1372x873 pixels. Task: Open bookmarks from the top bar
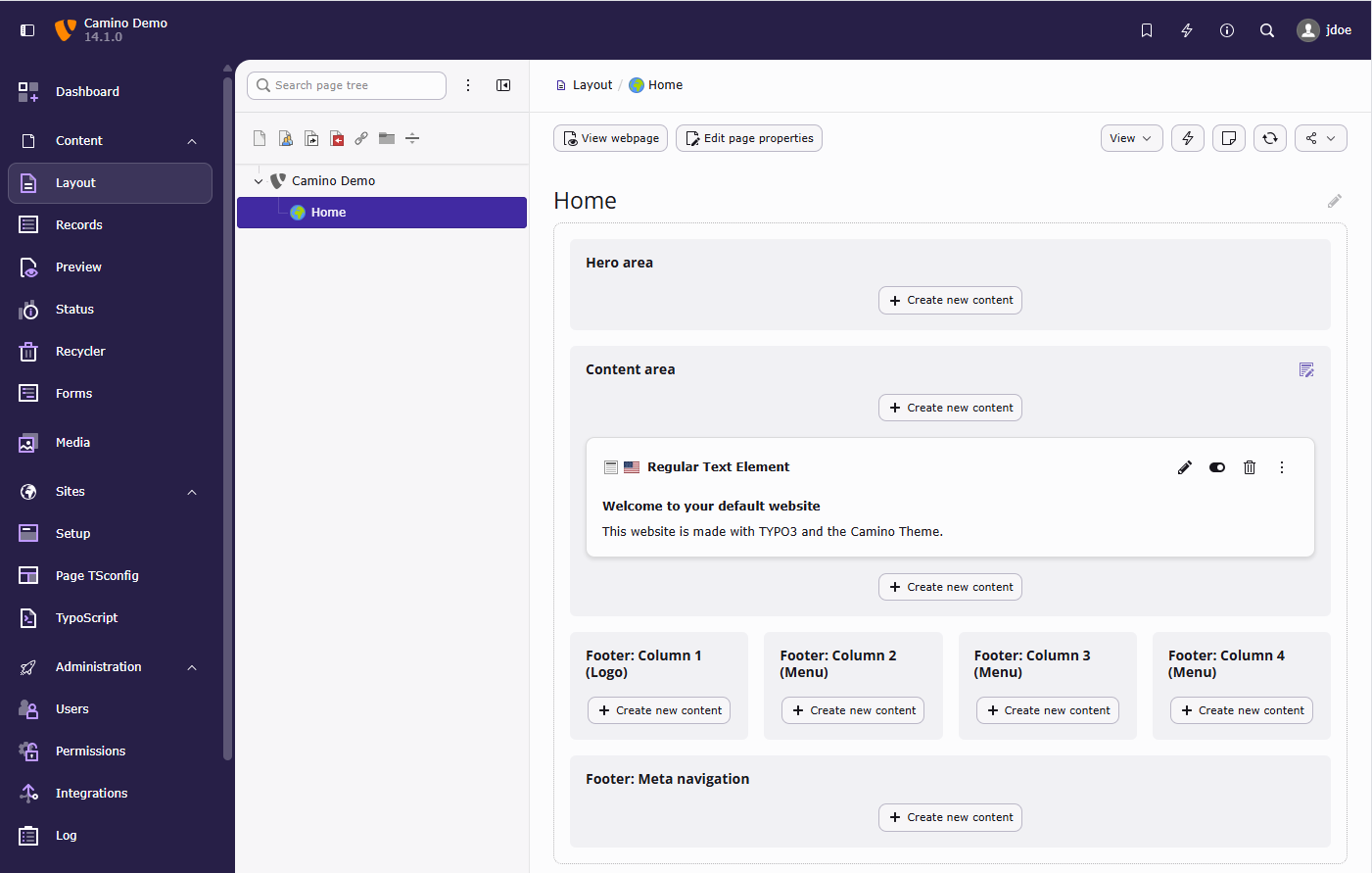(x=1147, y=30)
